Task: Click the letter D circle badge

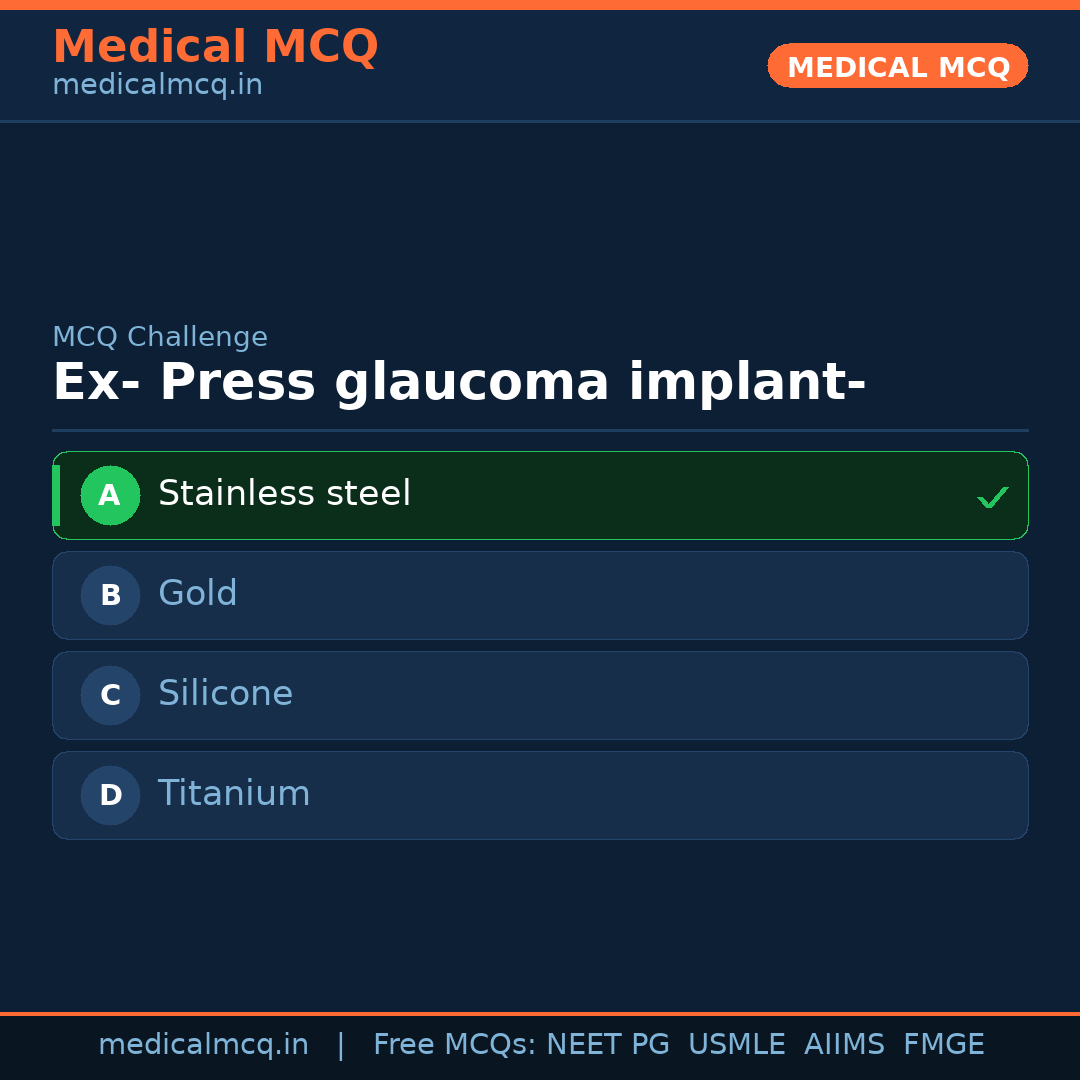Action: [x=110, y=795]
